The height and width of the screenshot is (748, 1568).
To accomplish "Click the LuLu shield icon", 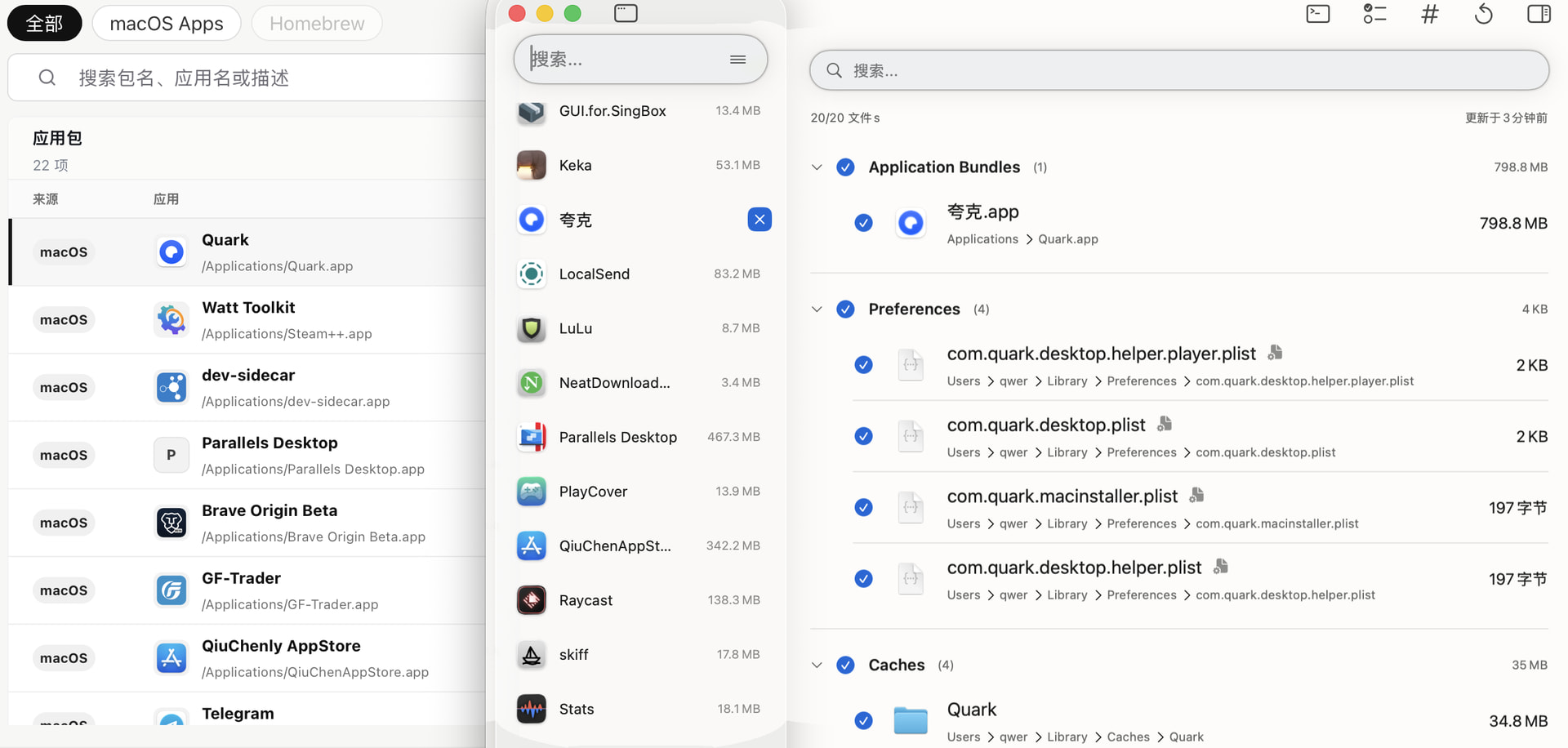I will click(x=532, y=328).
